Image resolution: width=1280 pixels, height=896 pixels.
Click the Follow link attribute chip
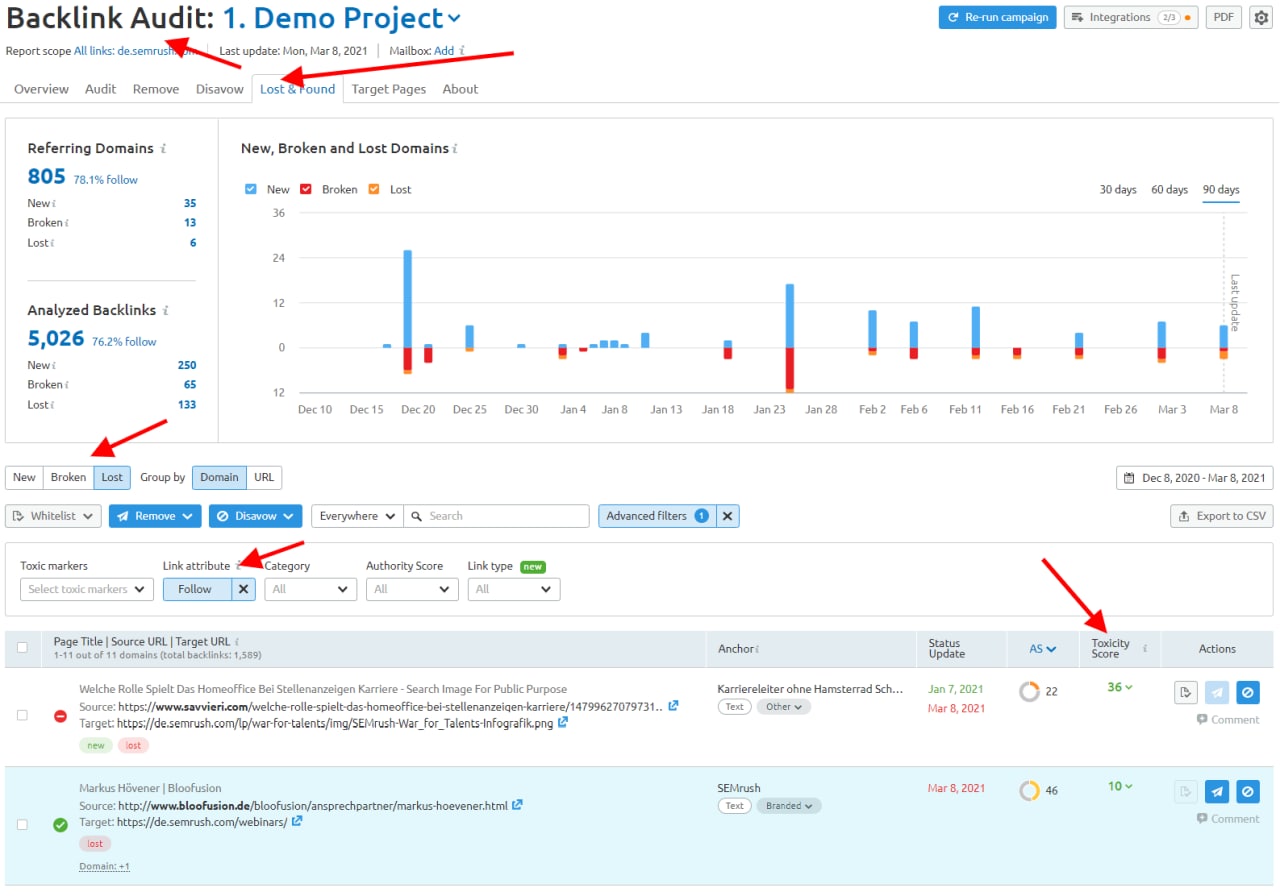coord(197,589)
